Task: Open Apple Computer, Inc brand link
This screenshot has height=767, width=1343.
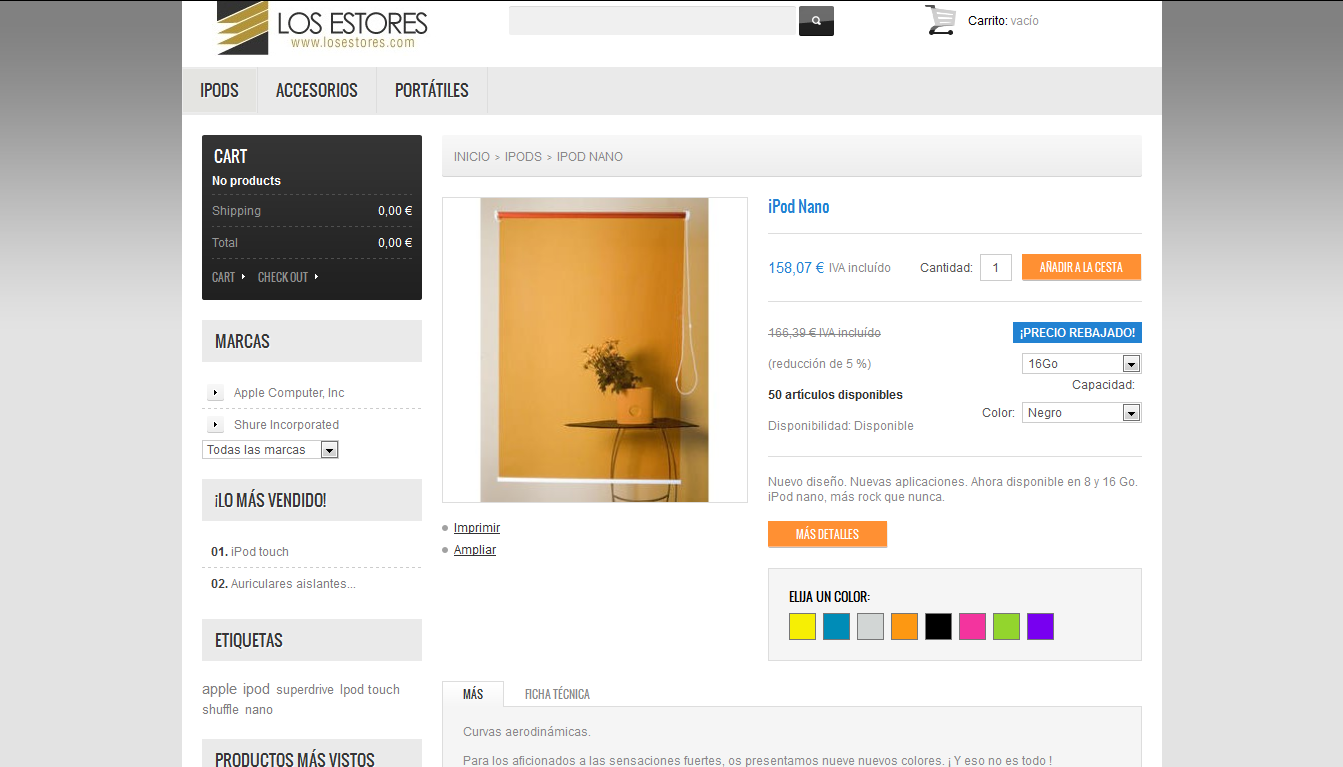Action: (x=289, y=393)
